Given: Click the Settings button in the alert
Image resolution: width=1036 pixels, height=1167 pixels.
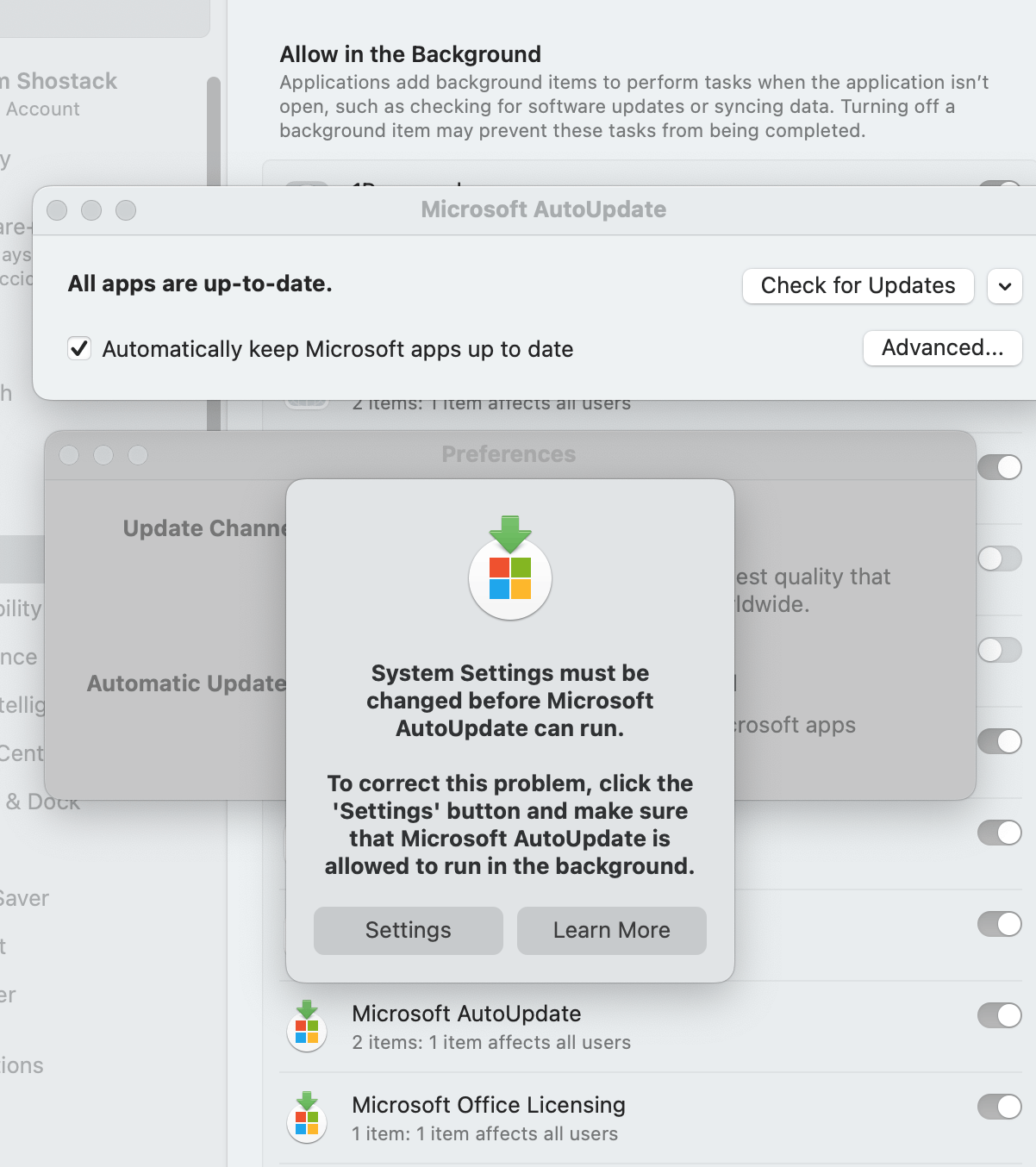Looking at the screenshot, I should [408, 930].
